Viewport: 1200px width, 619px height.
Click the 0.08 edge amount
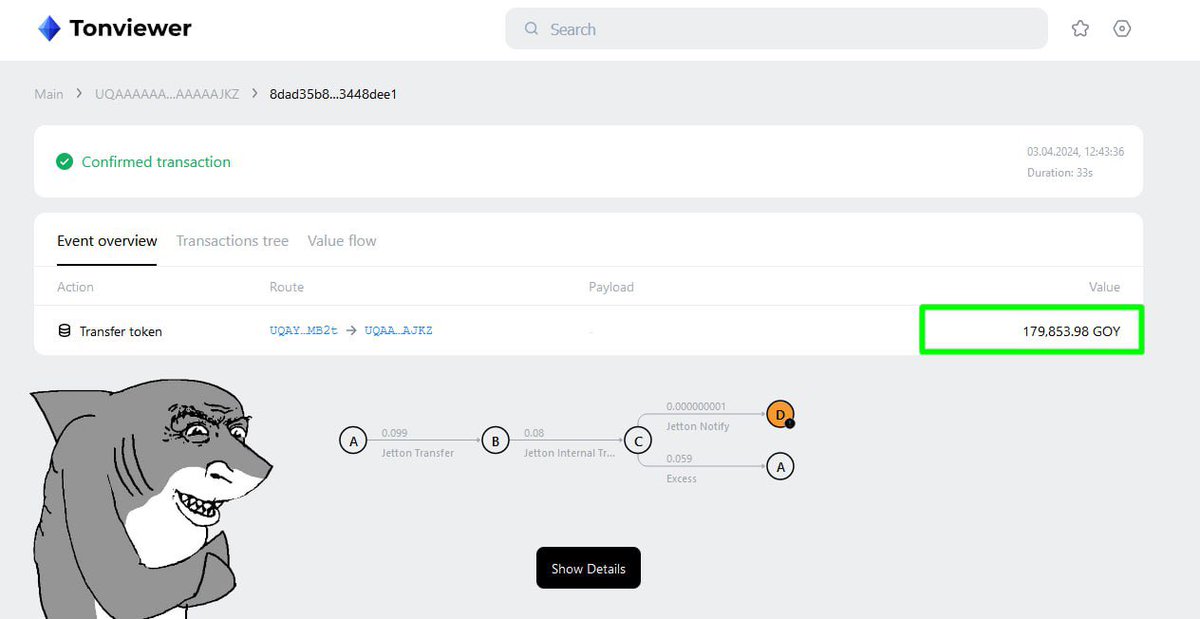[x=534, y=434]
